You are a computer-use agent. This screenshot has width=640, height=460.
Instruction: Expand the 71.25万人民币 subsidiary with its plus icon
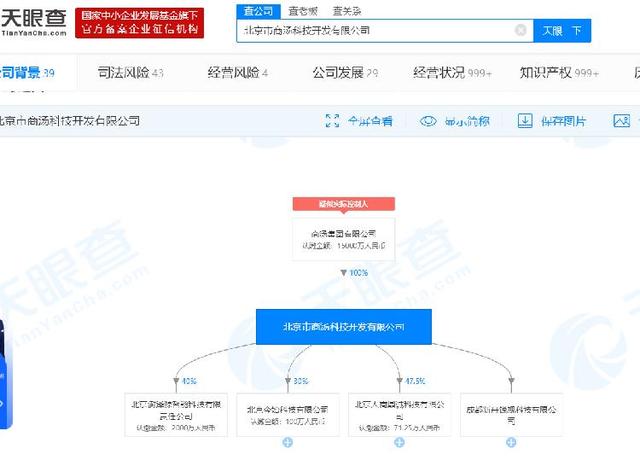pos(400,442)
